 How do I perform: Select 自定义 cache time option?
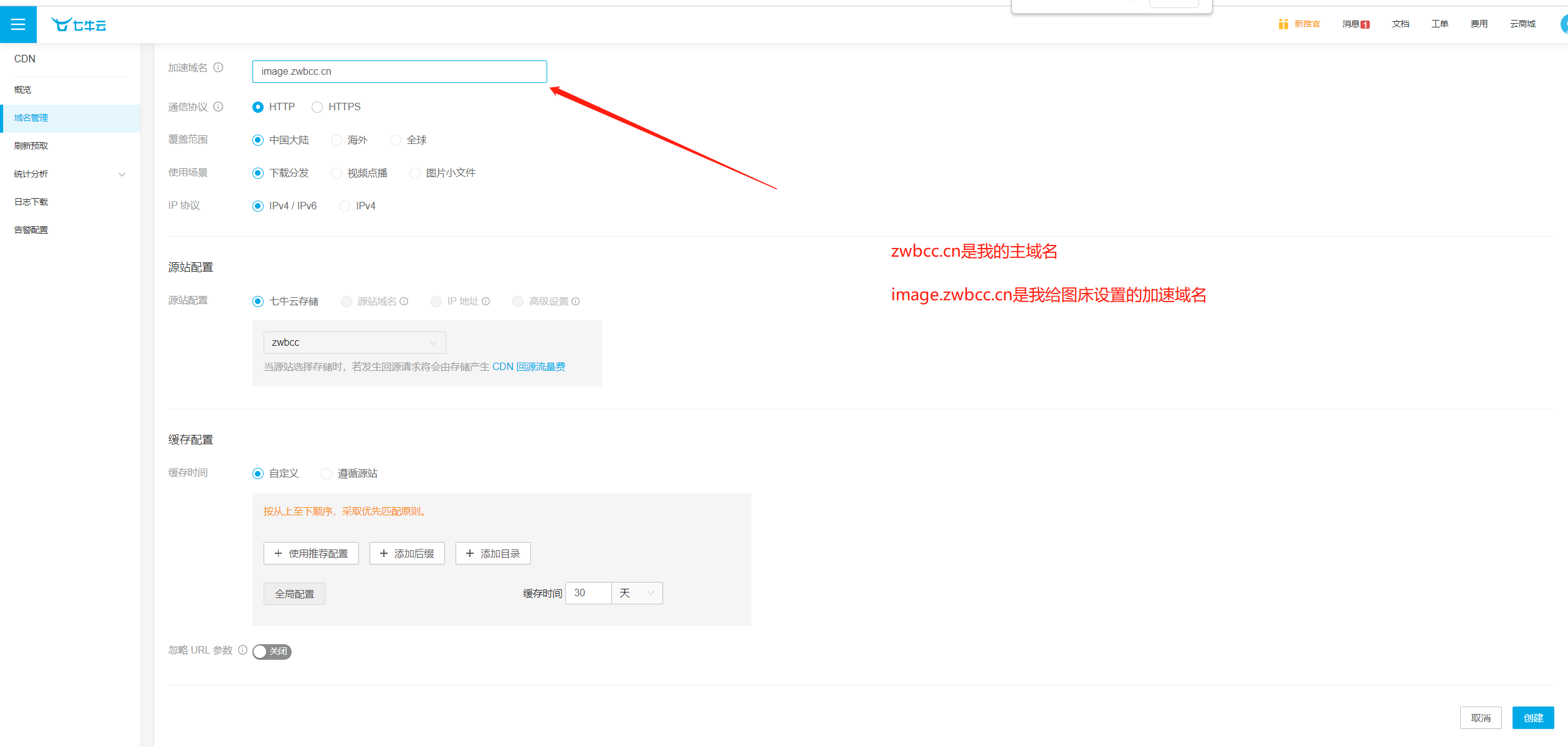tap(258, 473)
